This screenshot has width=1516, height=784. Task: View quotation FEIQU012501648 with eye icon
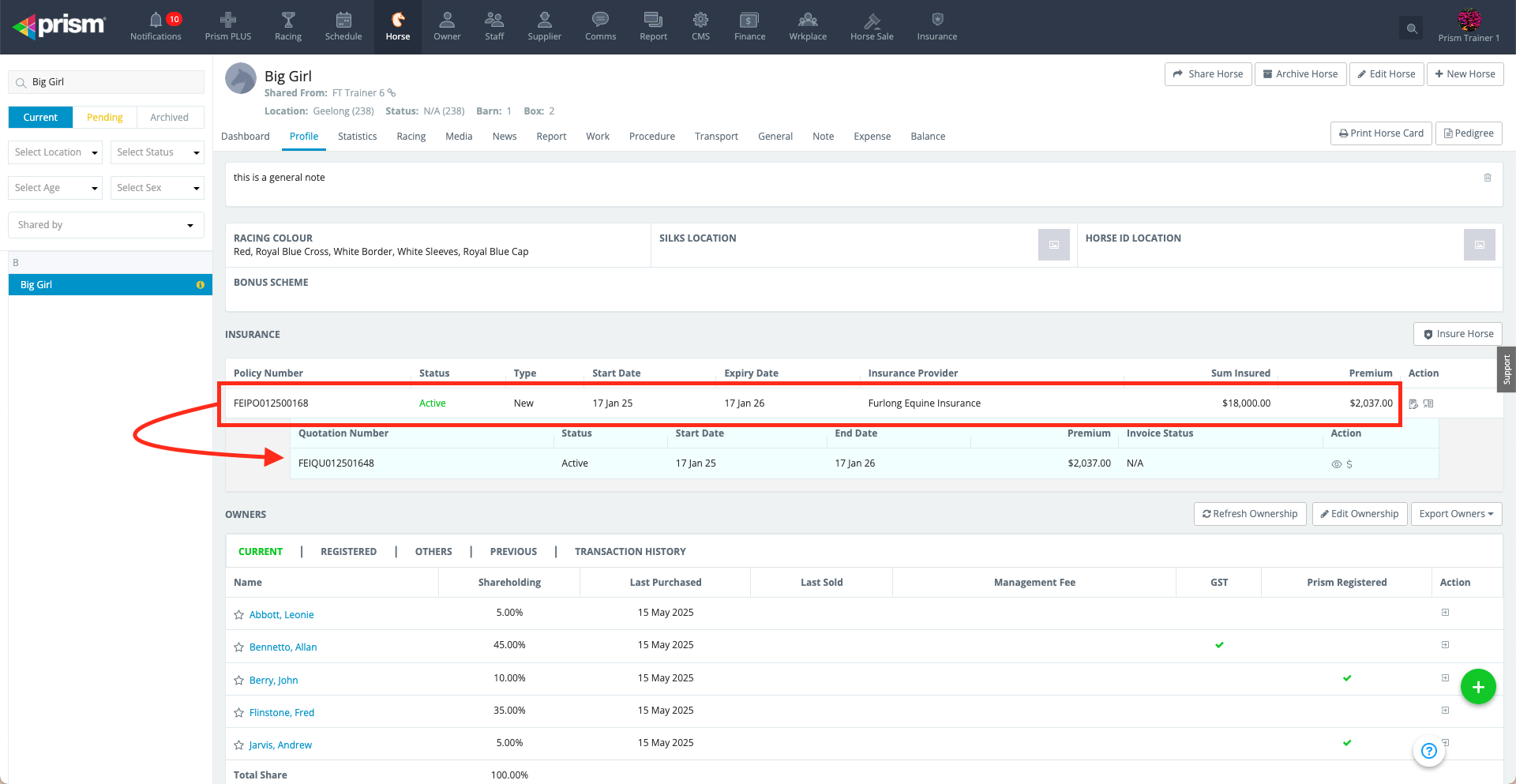(x=1336, y=464)
